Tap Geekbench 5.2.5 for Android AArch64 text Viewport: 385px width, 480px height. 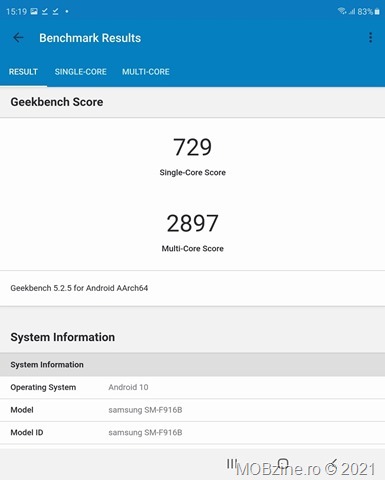(x=79, y=288)
